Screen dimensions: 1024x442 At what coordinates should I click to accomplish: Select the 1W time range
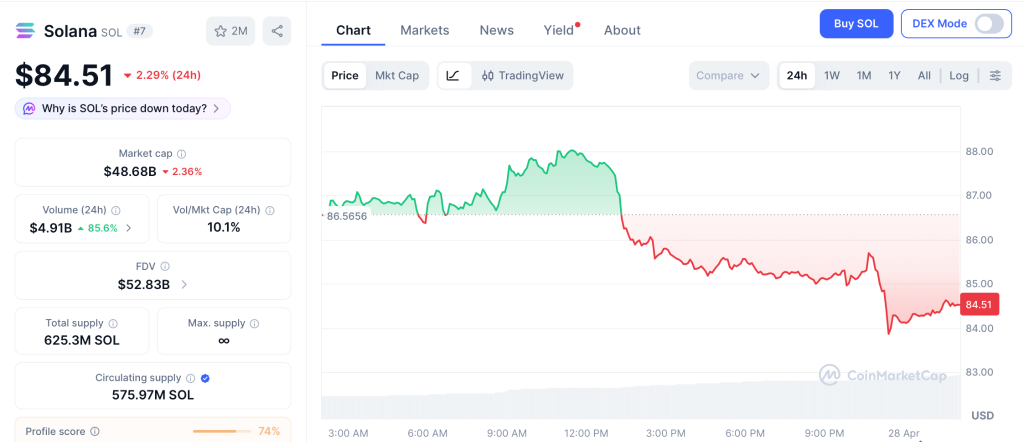(832, 76)
